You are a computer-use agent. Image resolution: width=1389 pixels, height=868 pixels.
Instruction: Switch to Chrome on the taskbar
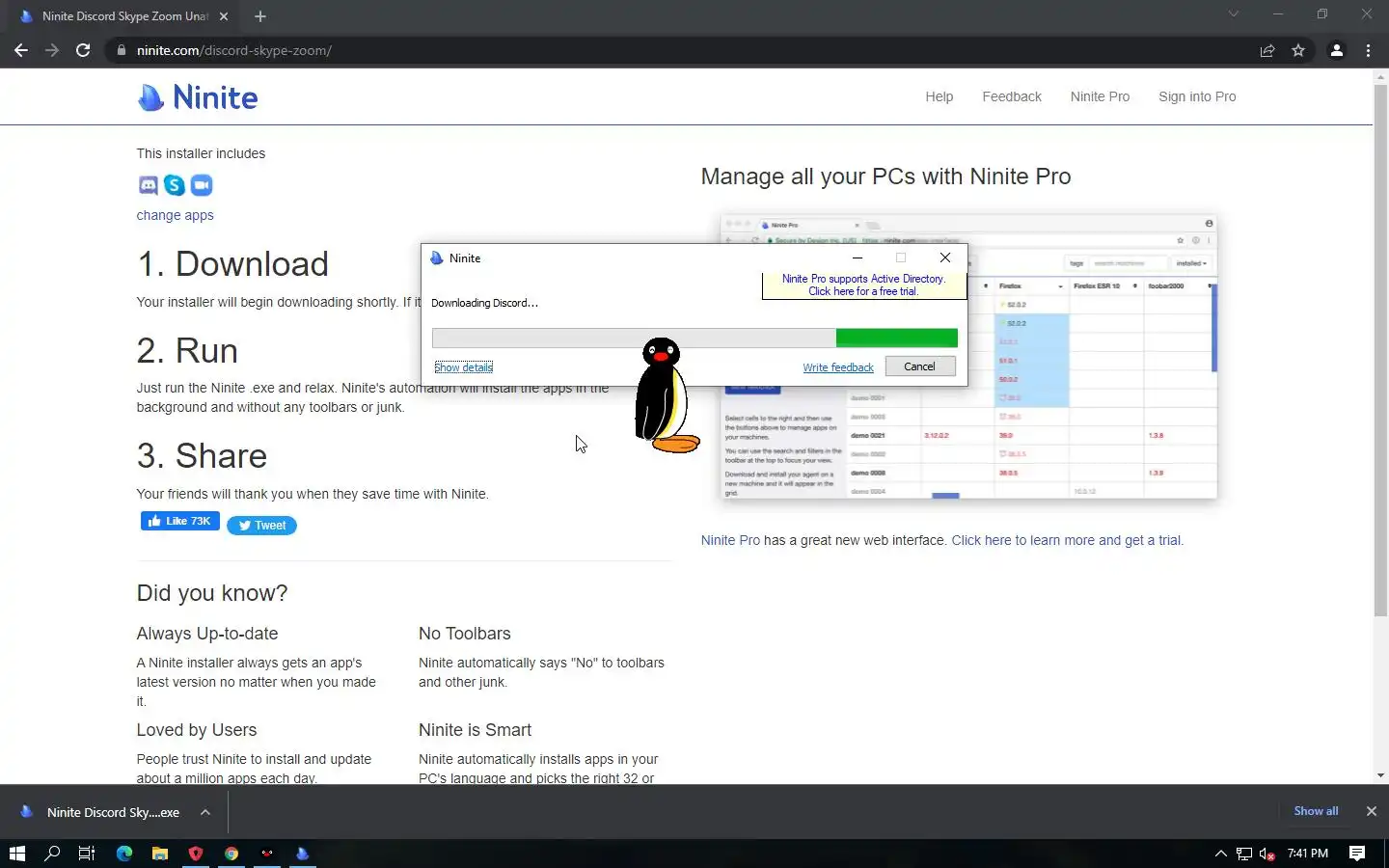231,854
